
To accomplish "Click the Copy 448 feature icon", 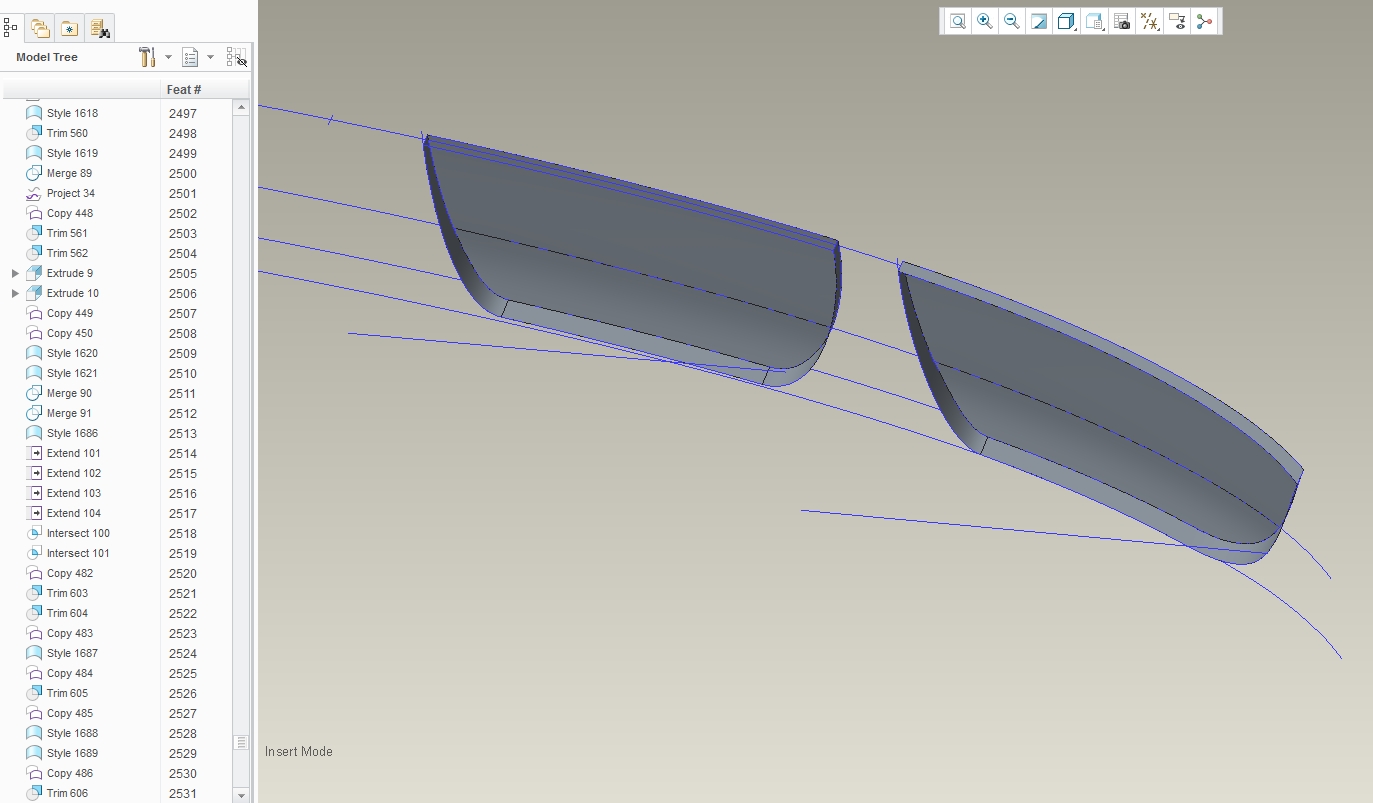I will [x=34, y=213].
